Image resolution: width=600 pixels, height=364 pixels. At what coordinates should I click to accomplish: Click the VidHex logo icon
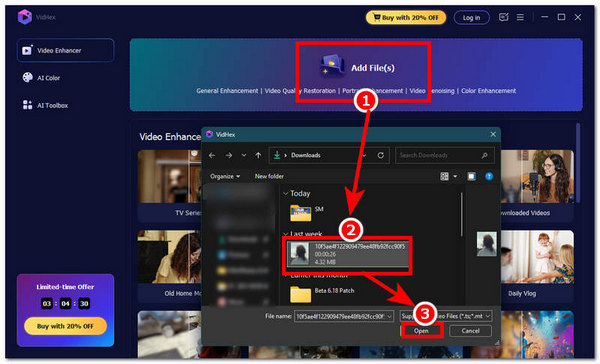pyautogui.click(x=25, y=17)
